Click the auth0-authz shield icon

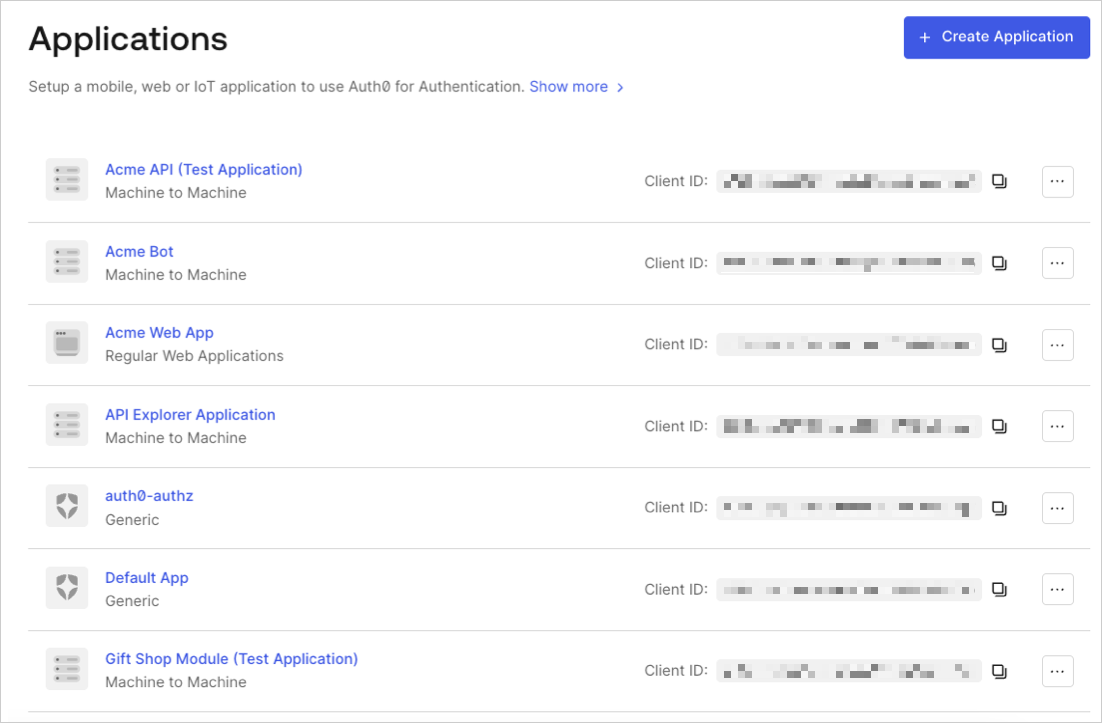66,506
